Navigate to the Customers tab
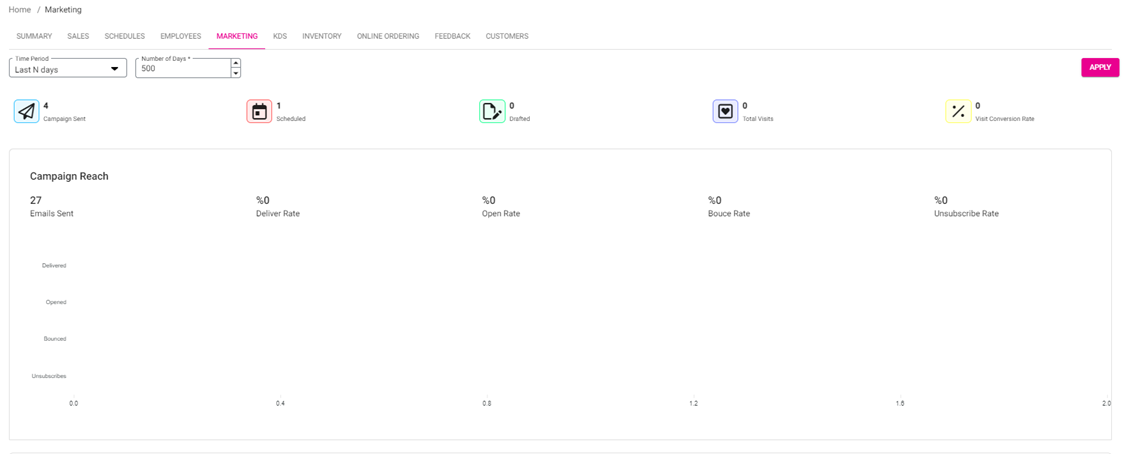This screenshot has width=1125, height=454. pyautogui.click(x=507, y=36)
